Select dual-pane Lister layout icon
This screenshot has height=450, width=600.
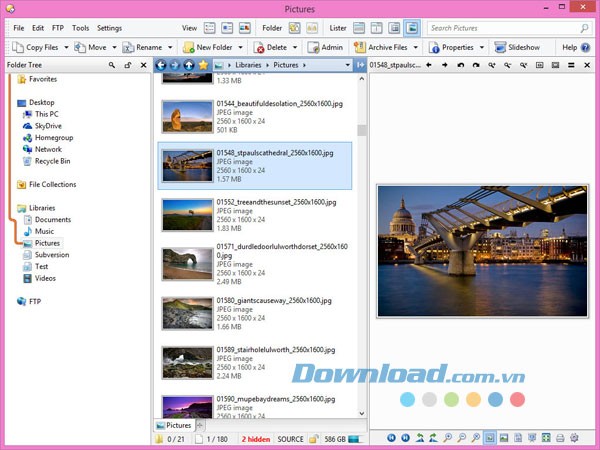[377, 28]
